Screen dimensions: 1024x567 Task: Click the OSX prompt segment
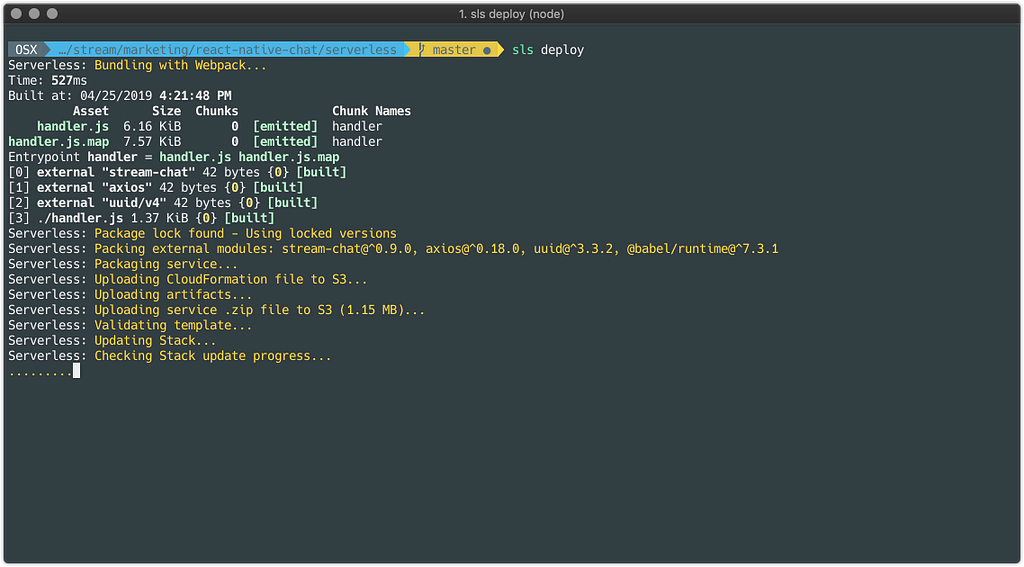tap(23, 50)
